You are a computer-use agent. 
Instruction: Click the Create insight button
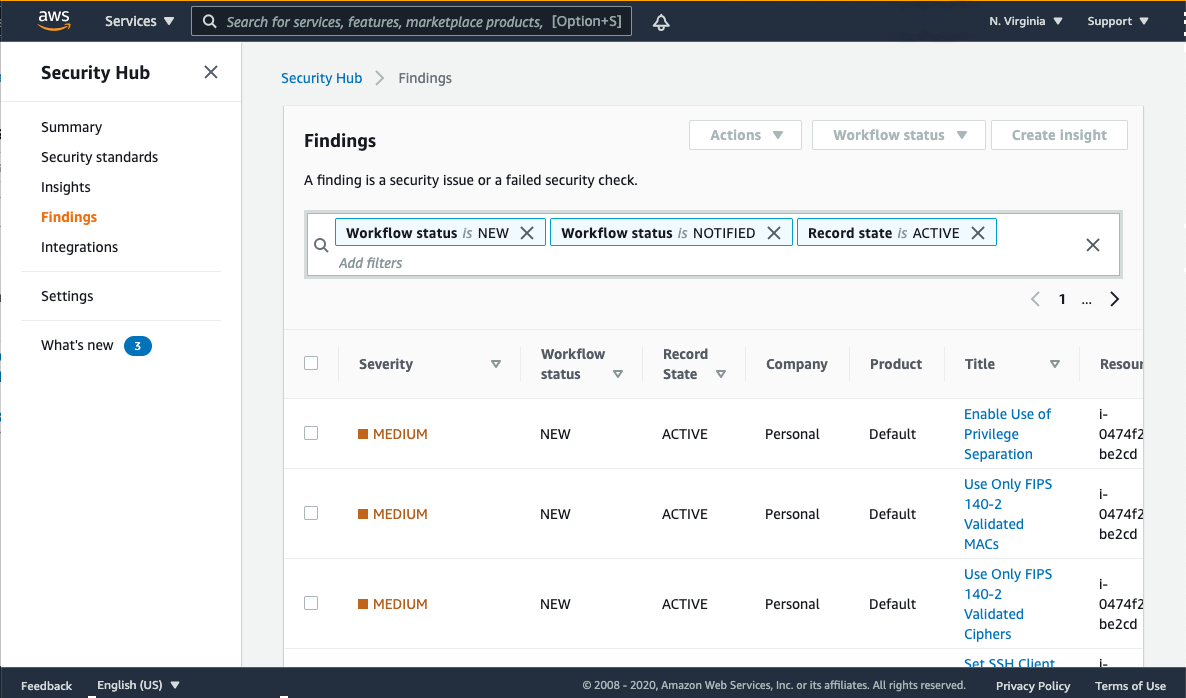1059,134
